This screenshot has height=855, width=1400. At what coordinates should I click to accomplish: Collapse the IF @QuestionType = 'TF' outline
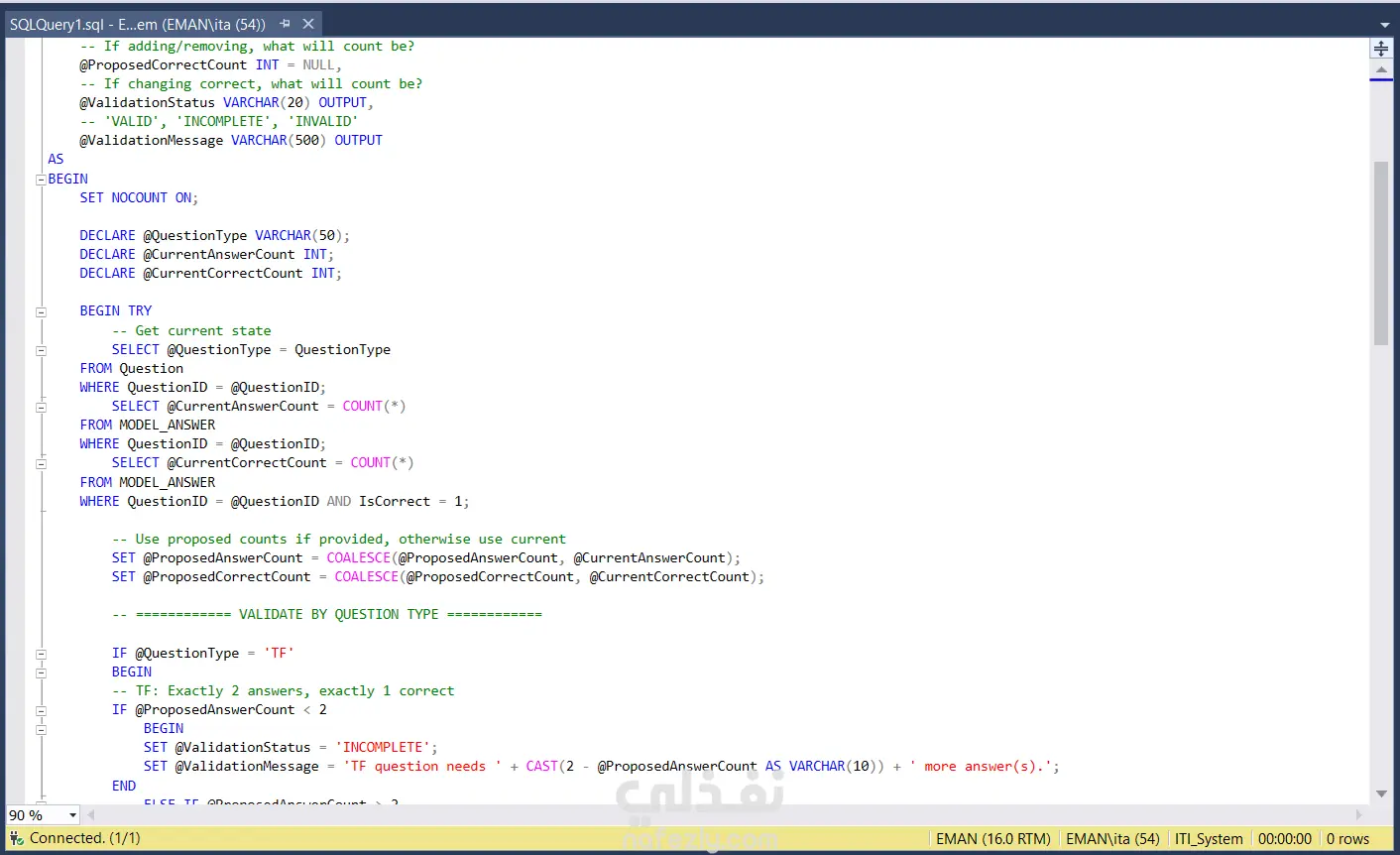[41, 654]
